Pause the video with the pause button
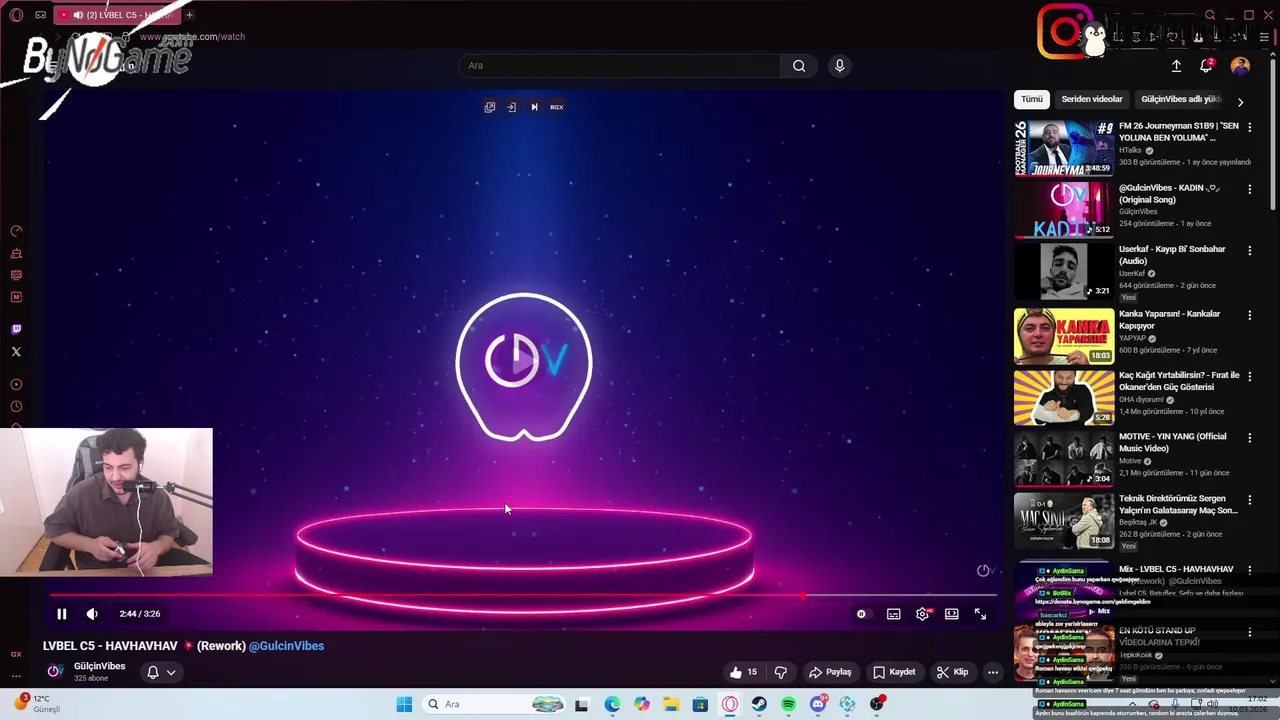 pos(61,614)
